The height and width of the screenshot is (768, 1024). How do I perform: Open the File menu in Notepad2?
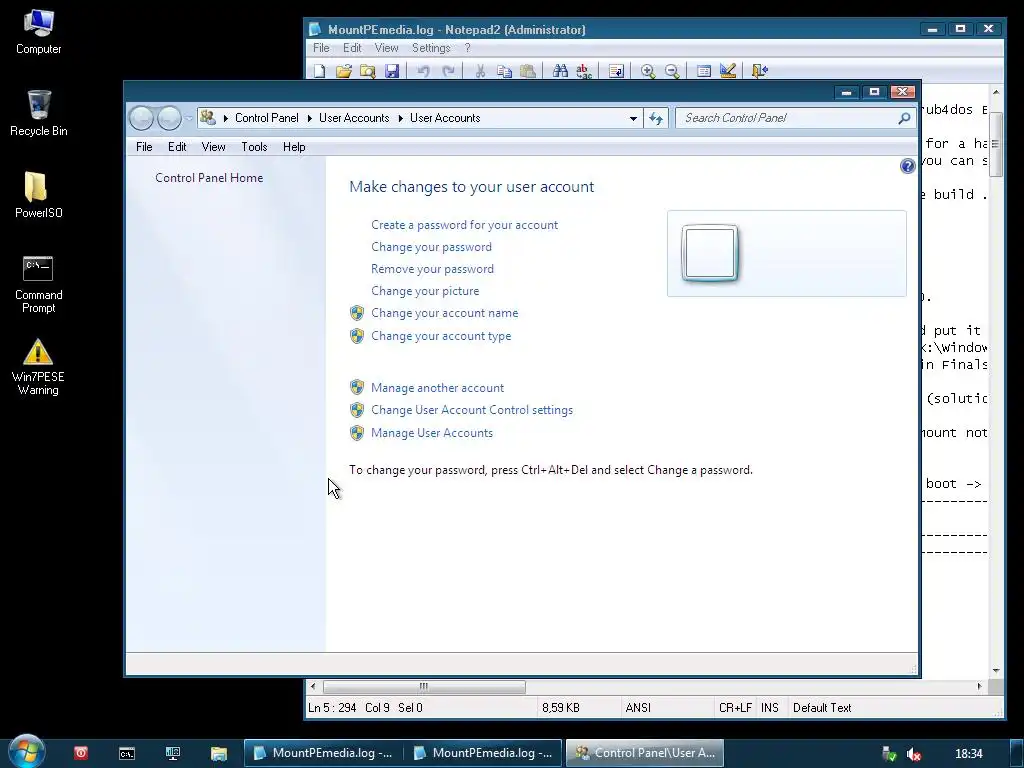321,48
